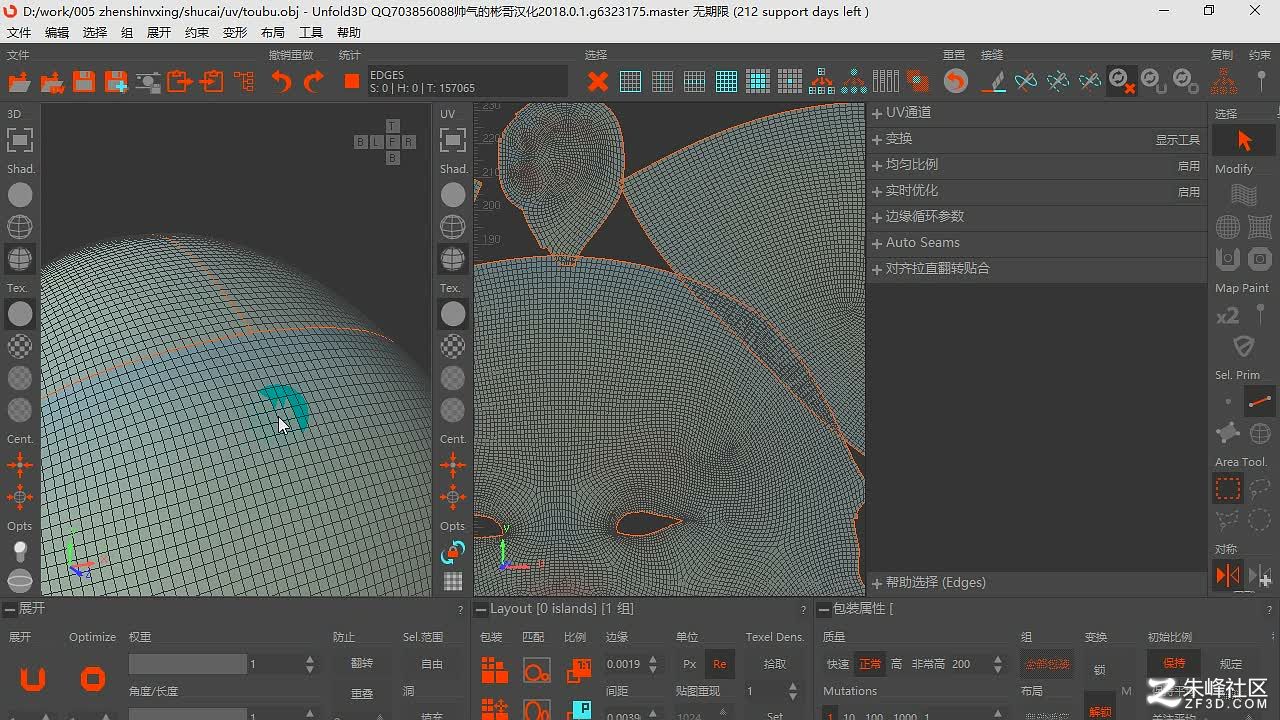
Task: Select the Px unit toggle
Action: tap(689, 664)
